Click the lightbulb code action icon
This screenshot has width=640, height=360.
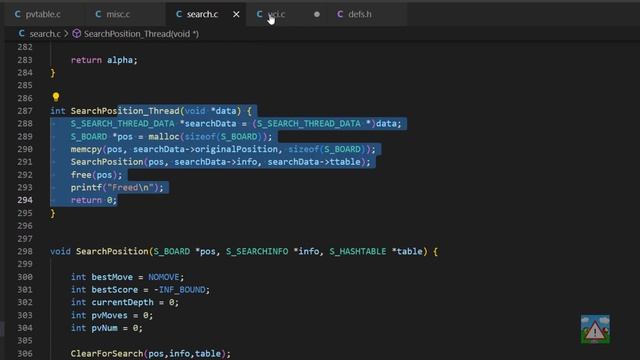[x=56, y=97]
